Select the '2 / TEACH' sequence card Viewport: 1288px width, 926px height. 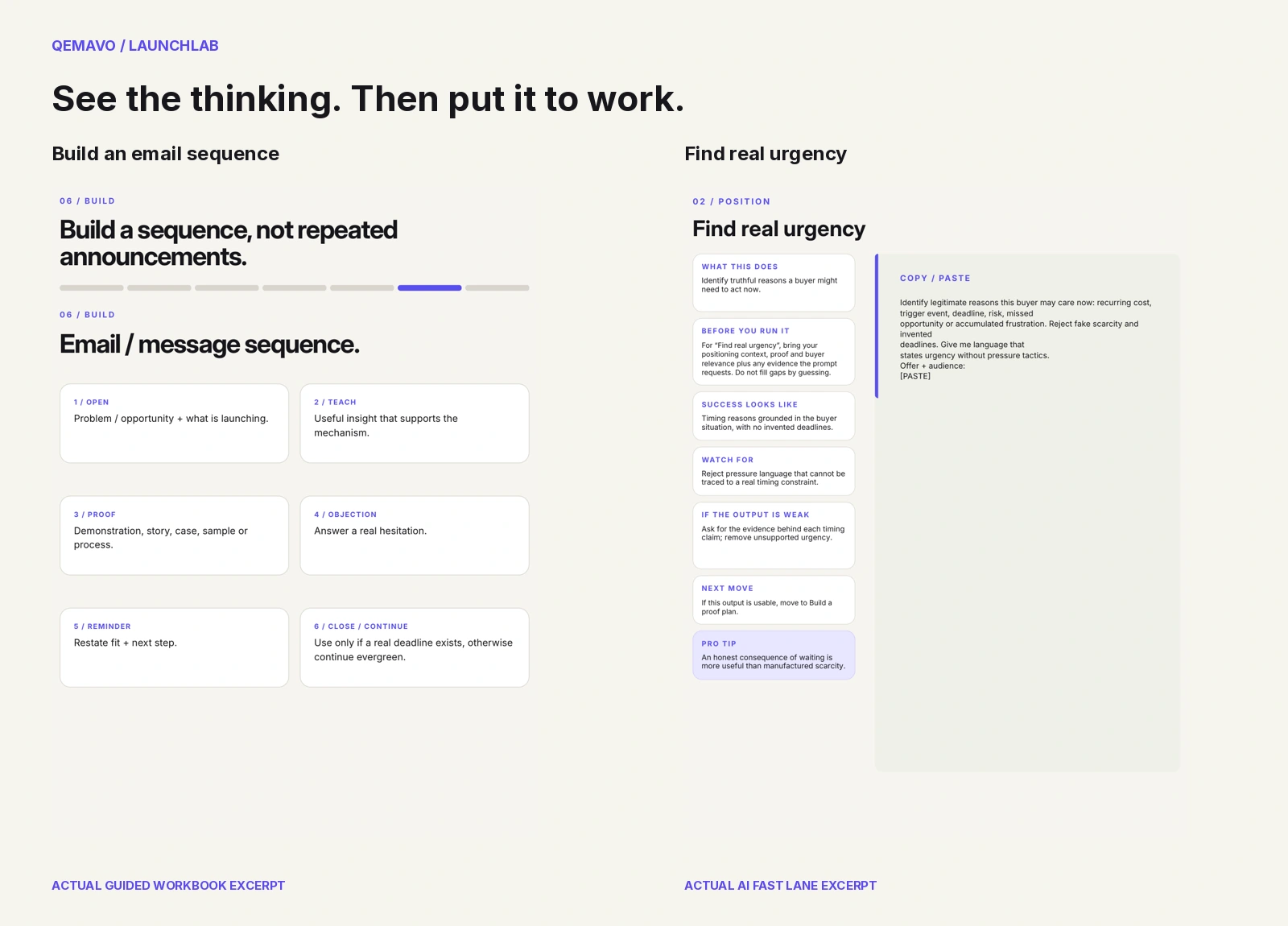coord(415,424)
